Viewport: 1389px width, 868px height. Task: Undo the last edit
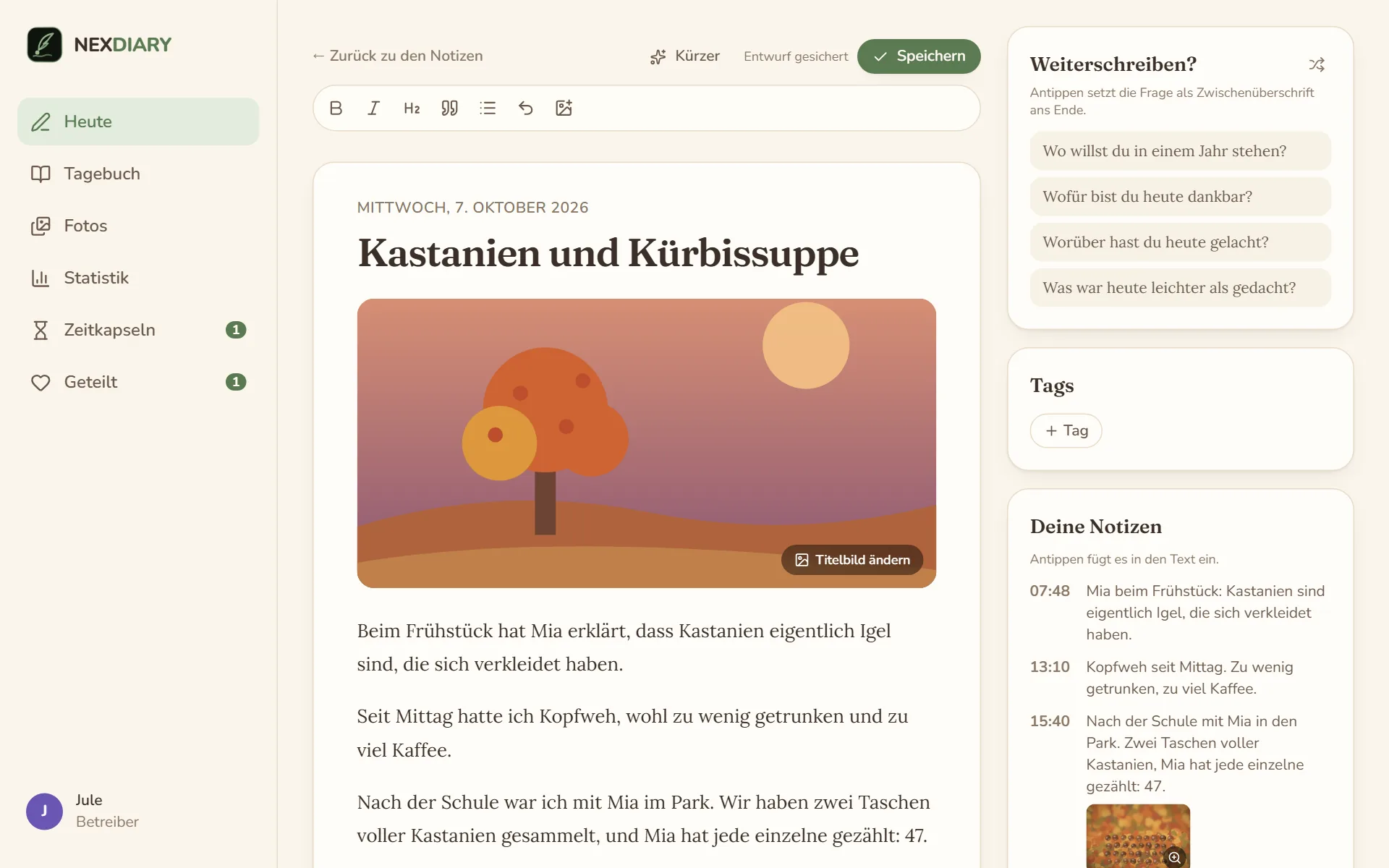(526, 109)
